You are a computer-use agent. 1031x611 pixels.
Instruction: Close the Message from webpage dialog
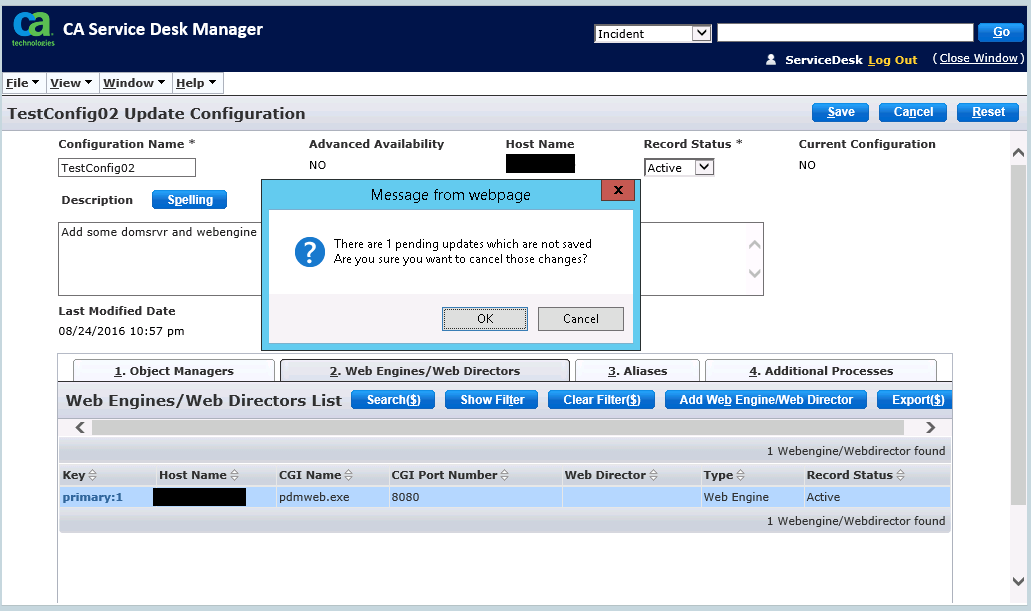(618, 190)
